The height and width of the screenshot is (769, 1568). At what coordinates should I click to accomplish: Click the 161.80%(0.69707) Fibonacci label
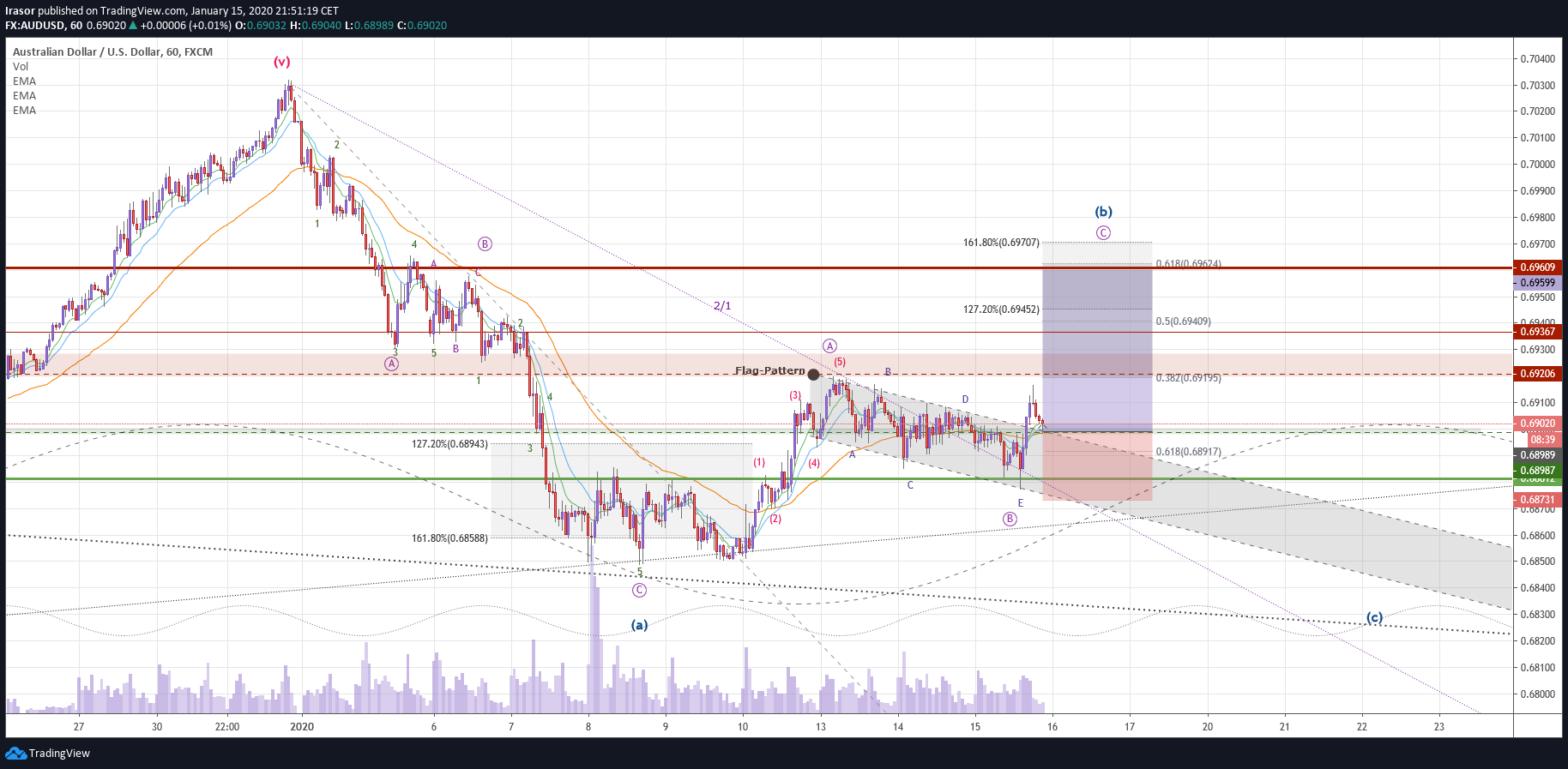(x=1001, y=243)
